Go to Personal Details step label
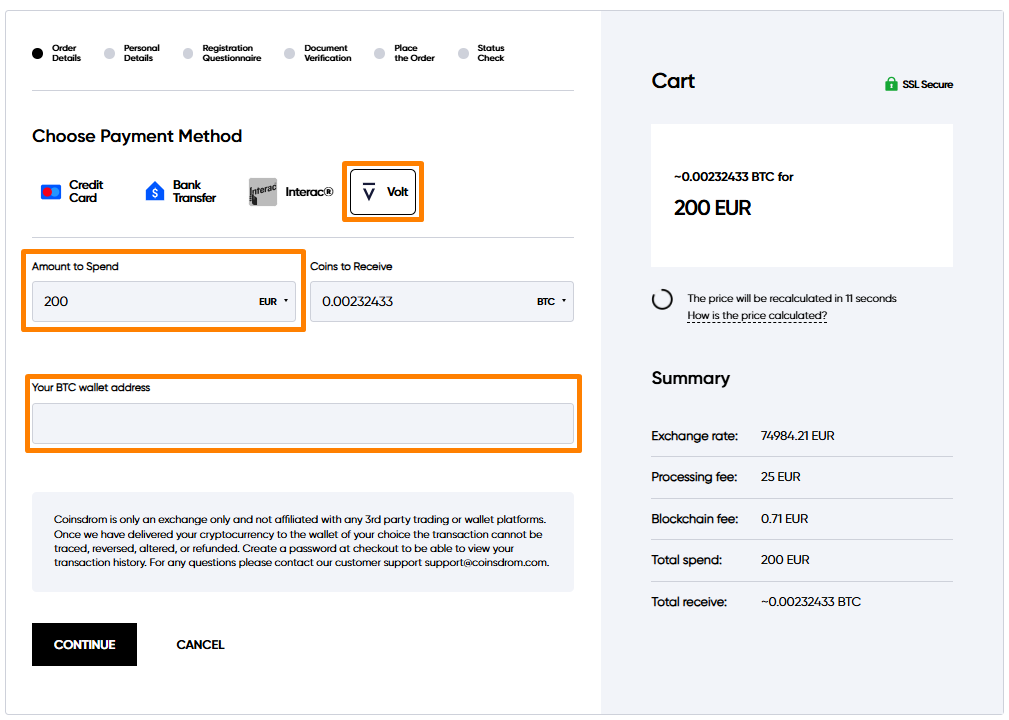This screenshot has width=1009, height=720. 142,53
